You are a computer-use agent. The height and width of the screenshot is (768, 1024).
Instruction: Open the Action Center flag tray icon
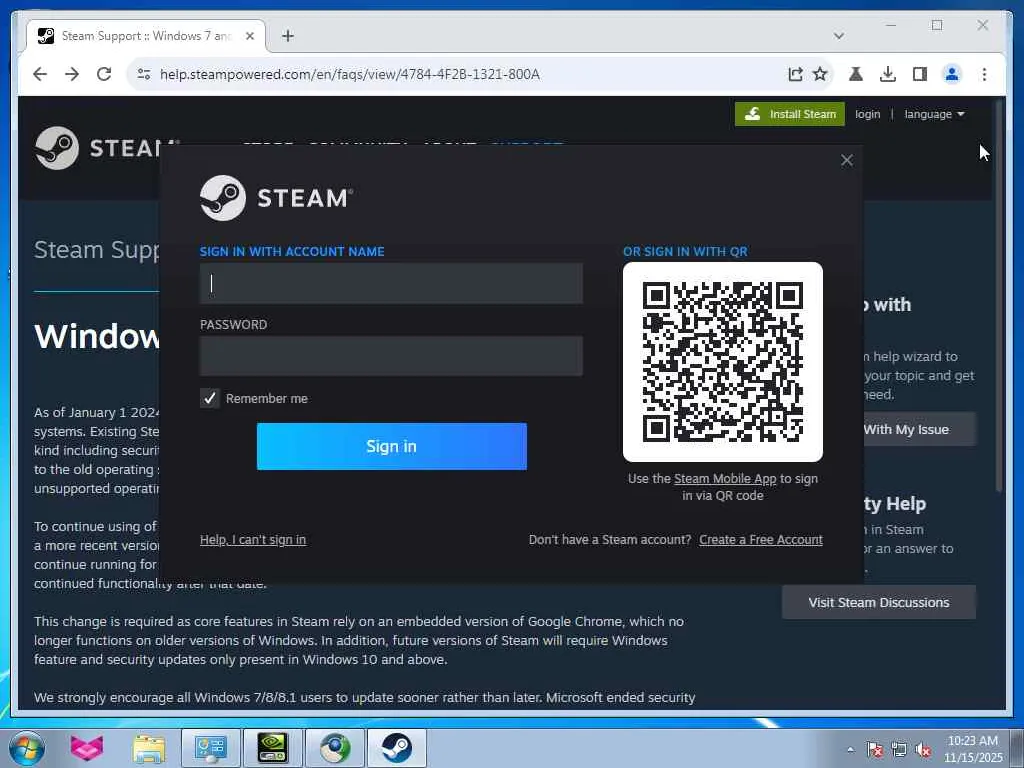(874, 749)
